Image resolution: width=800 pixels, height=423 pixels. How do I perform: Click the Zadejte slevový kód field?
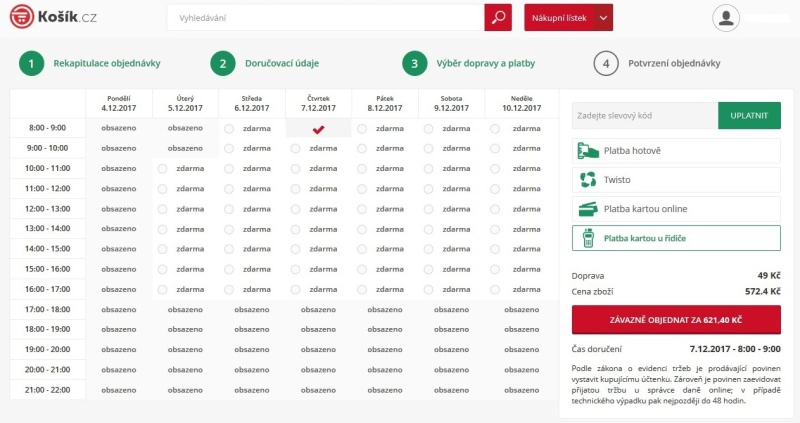point(645,115)
